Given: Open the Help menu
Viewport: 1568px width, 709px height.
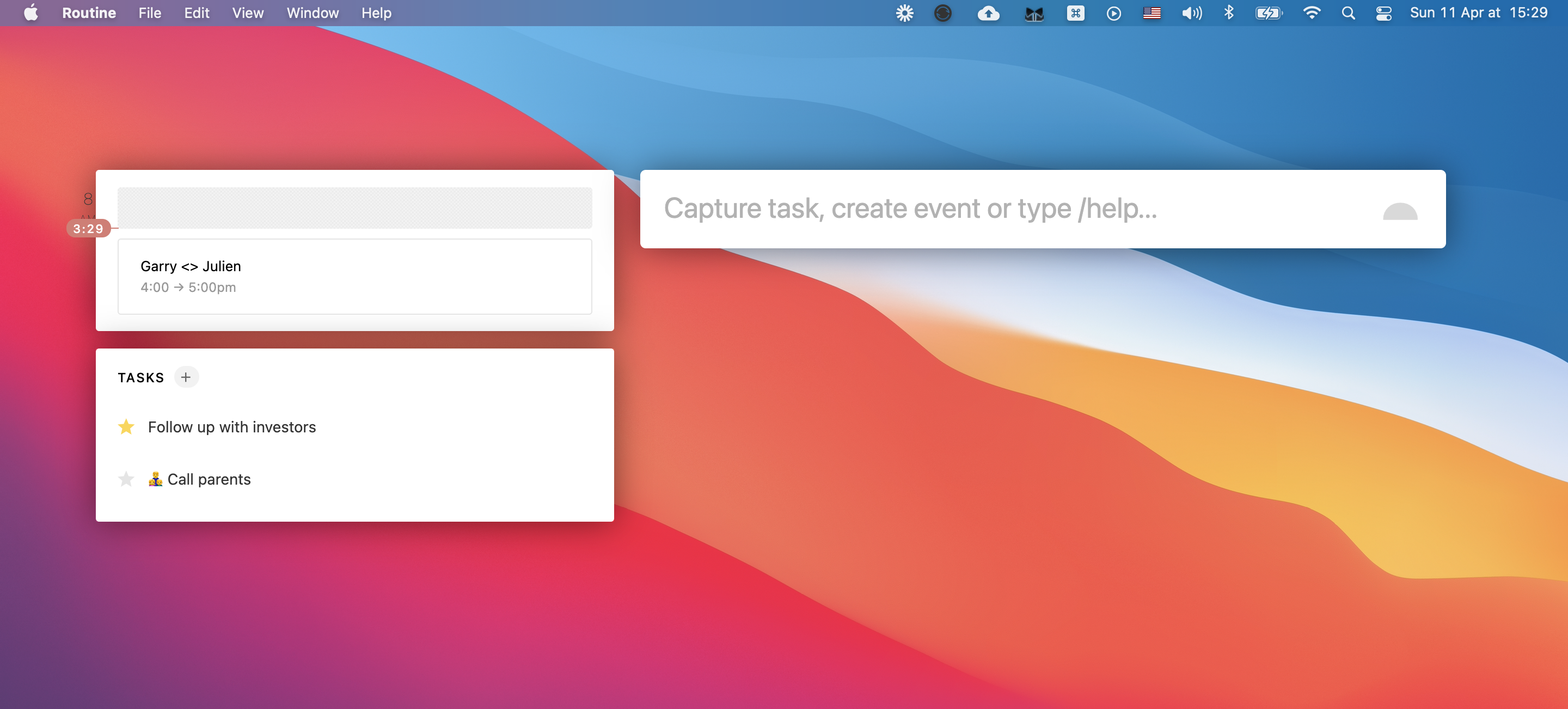Looking at the screenshot, I should [376, 13].
